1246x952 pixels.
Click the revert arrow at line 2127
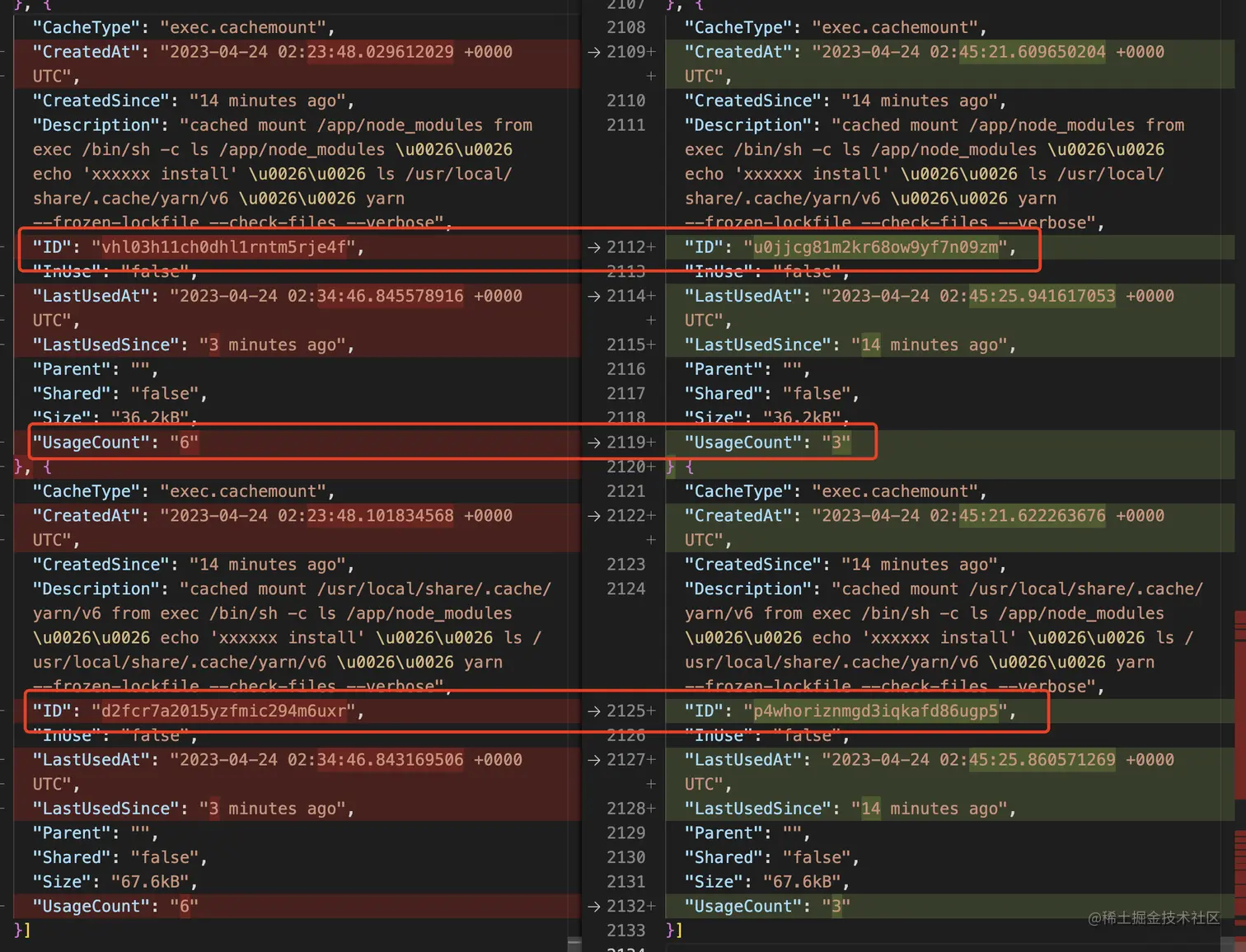tap(593, 760)
